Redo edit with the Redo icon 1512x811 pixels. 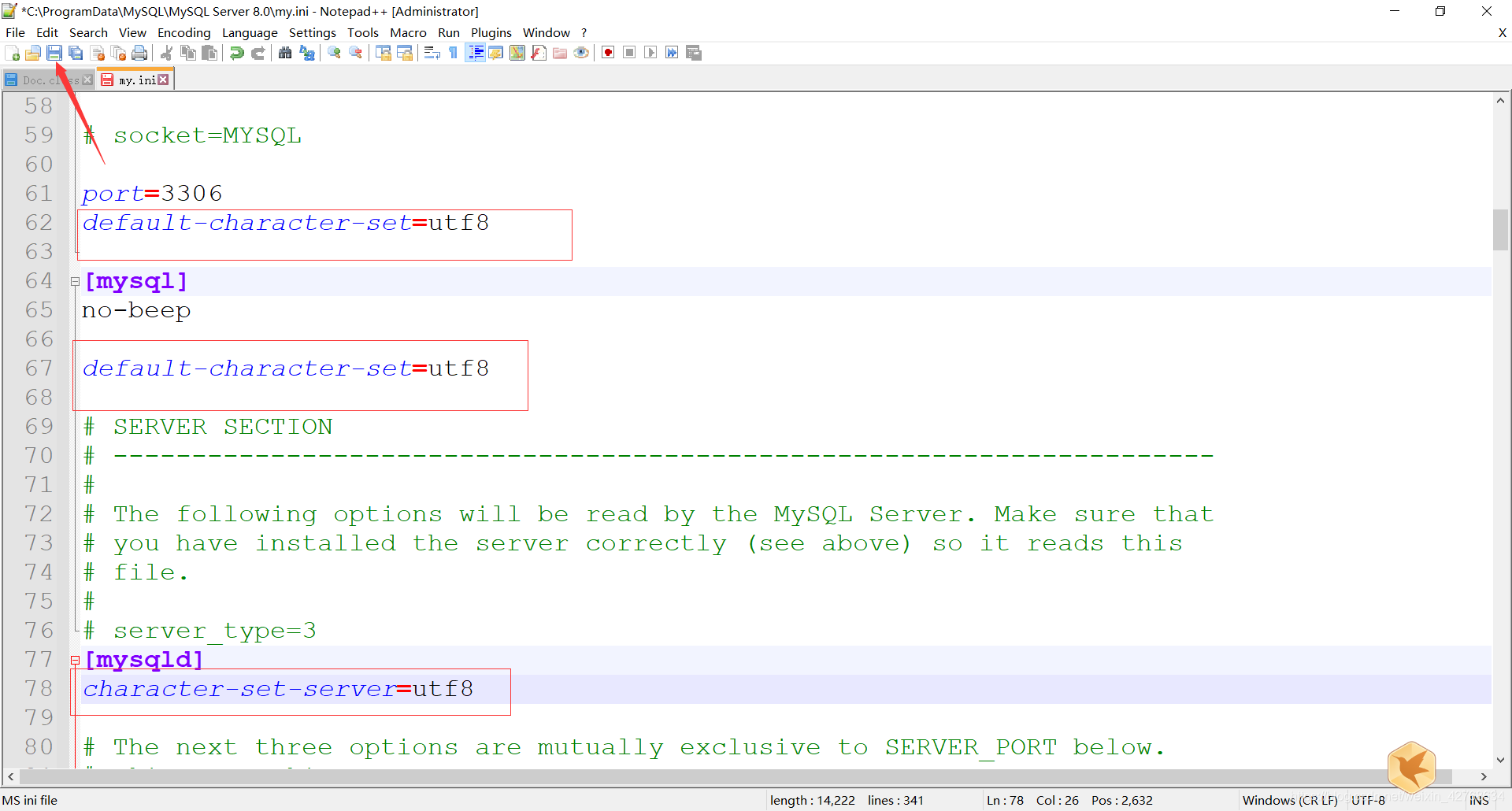point(258,53)
